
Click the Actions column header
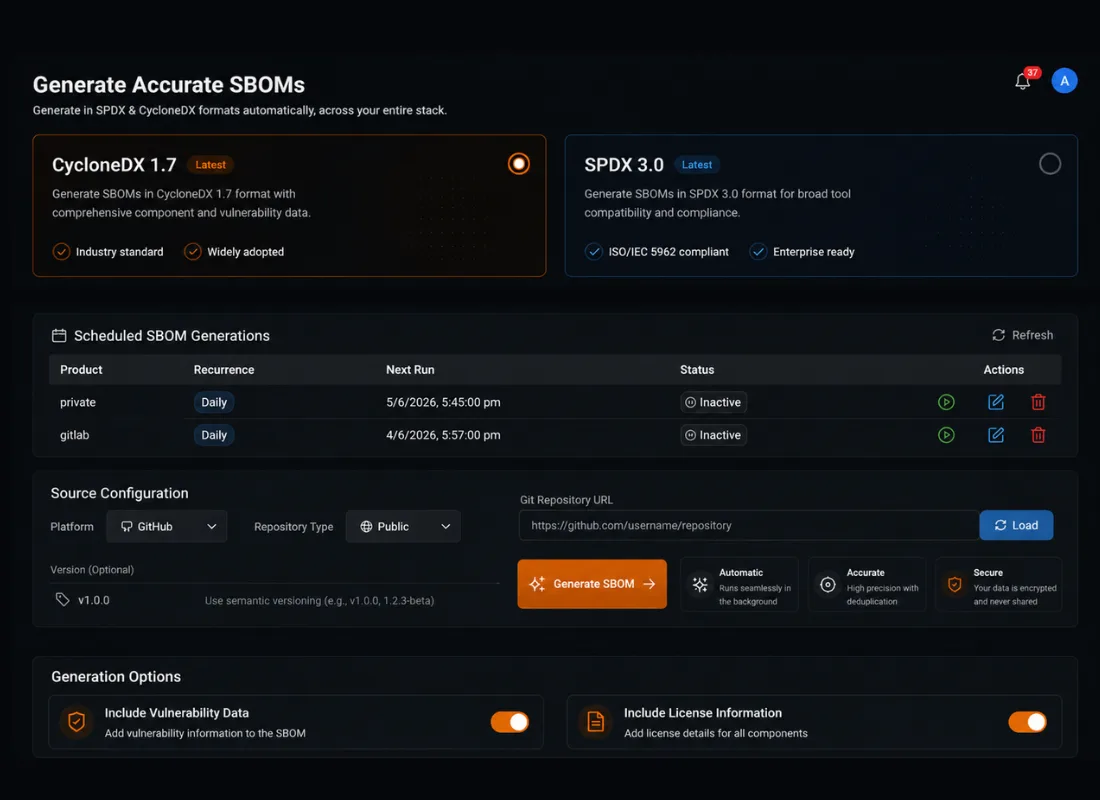(x=1003, y=370)
